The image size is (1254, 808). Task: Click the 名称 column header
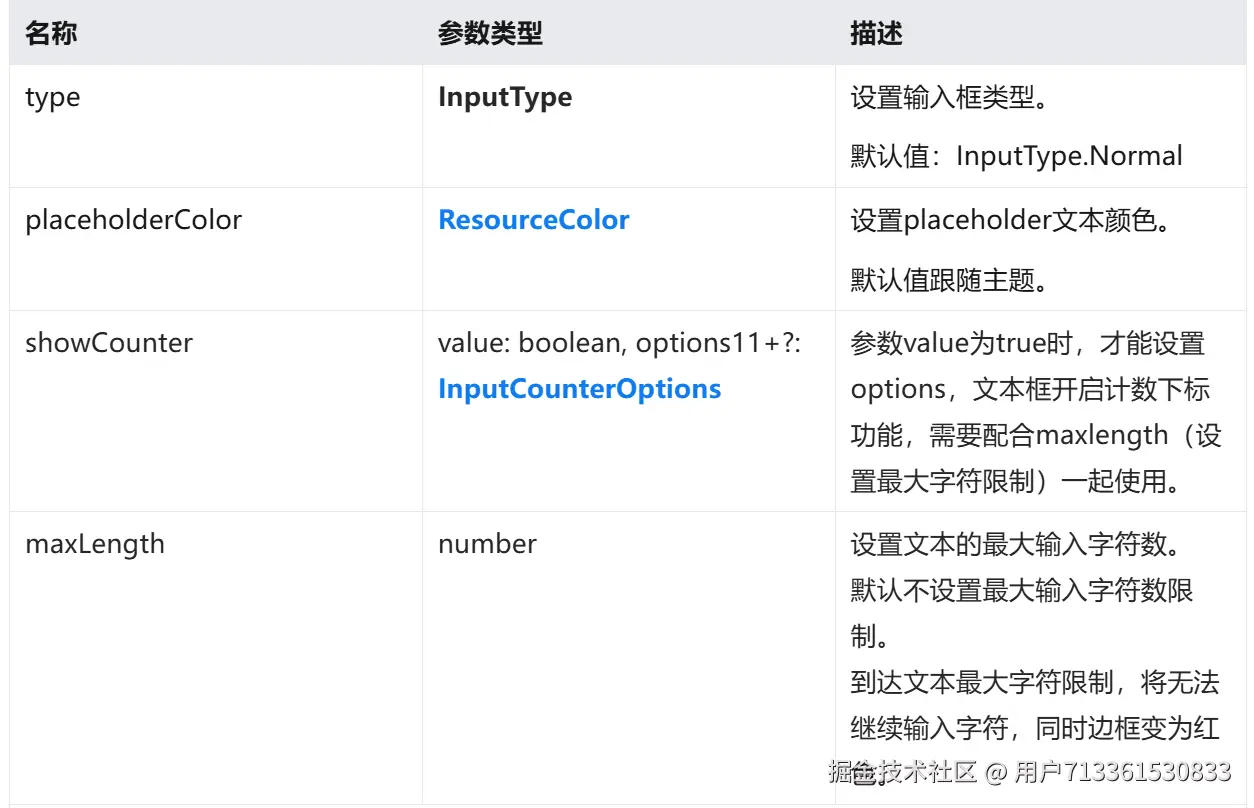pyautogui.click(x=51, y=33)
